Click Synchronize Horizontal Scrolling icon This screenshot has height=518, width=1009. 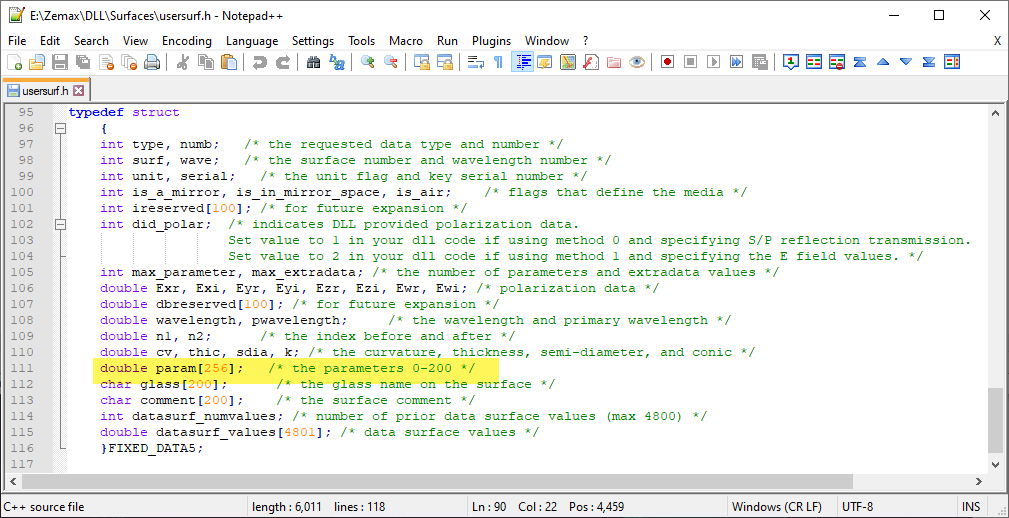coord(445,62)
